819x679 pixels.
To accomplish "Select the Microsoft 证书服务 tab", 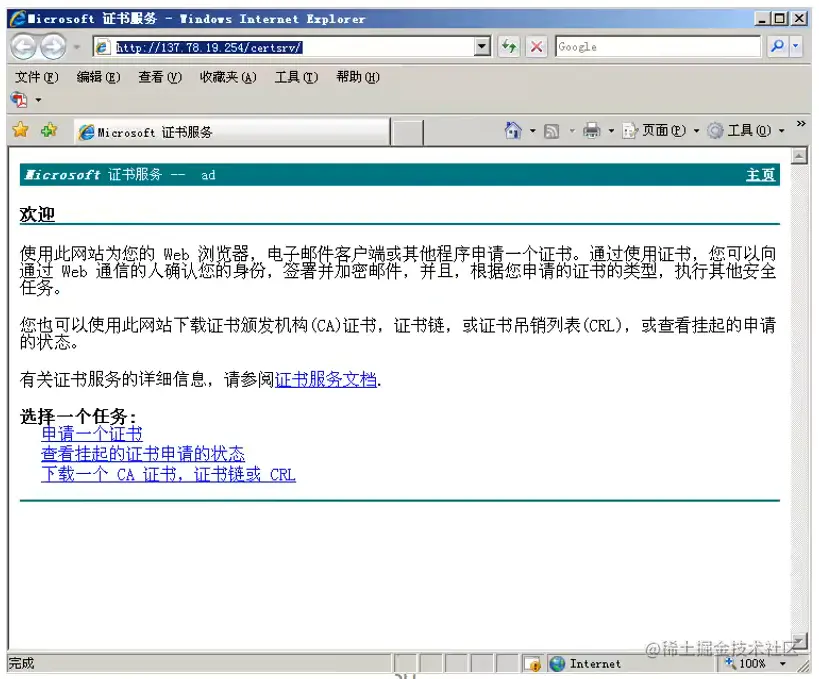I will 233,132.
